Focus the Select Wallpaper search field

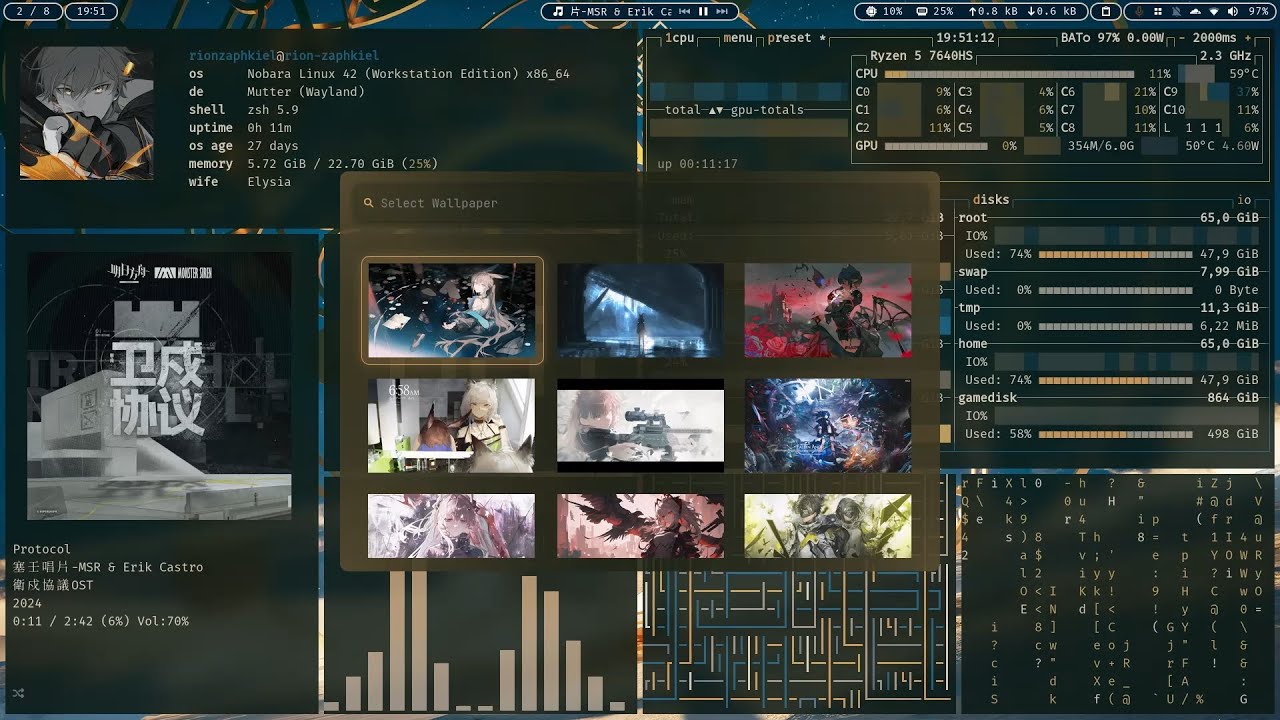640,203
